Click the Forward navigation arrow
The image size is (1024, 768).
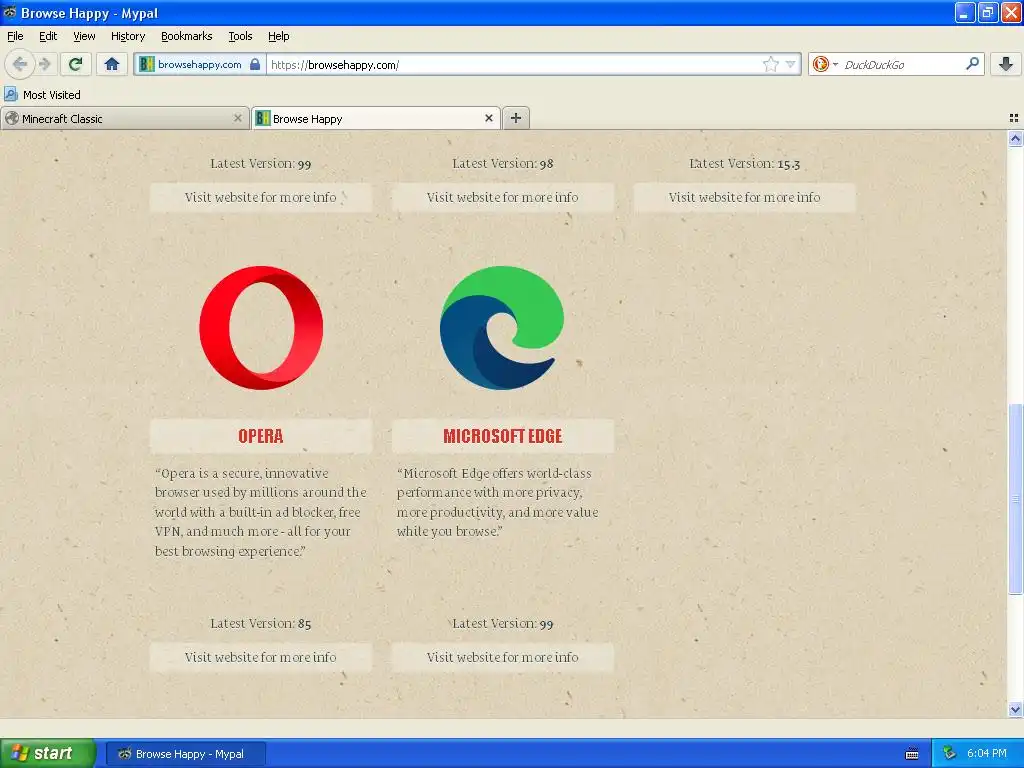(44, 64)
